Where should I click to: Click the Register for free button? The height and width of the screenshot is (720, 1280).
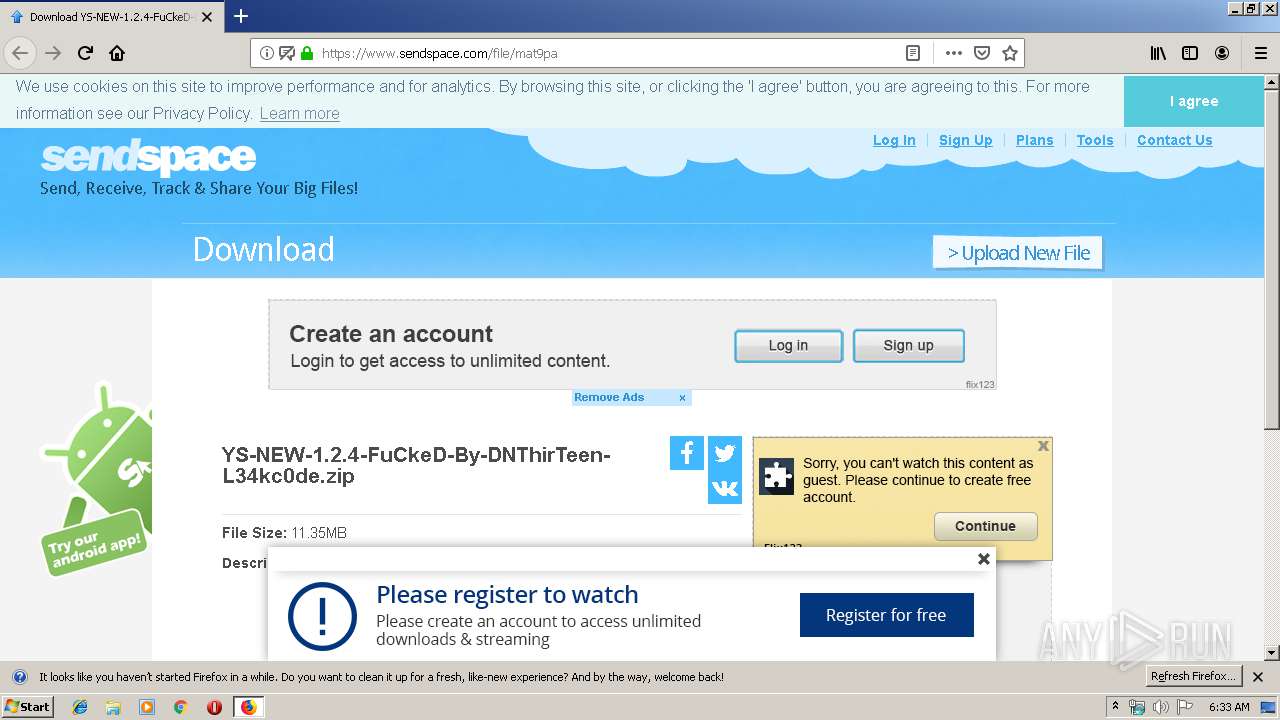886,615
